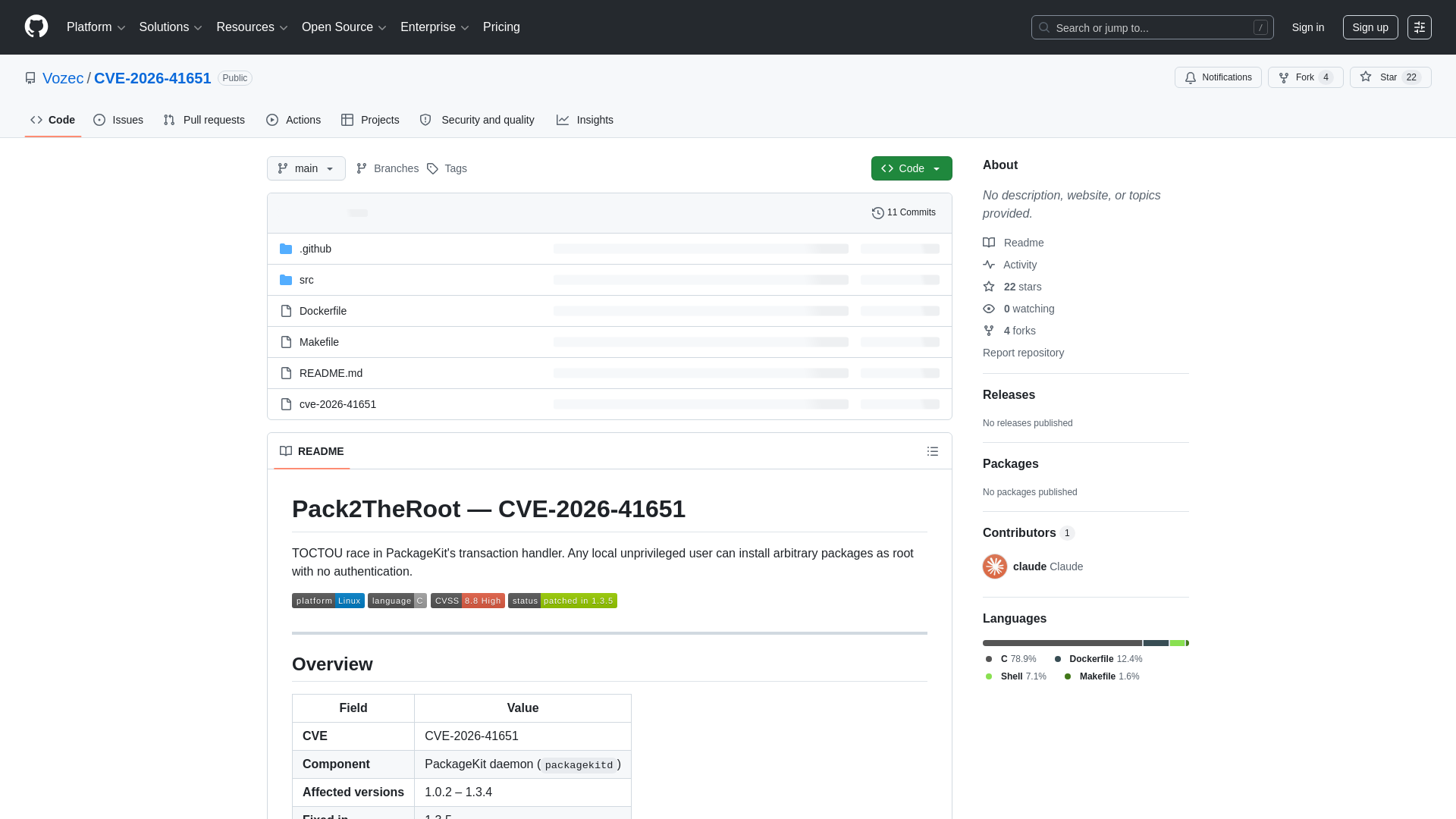The image size is (1456, 819).
Task: Open the CVE-2026-41651 repository link
Action: [152, 78]
